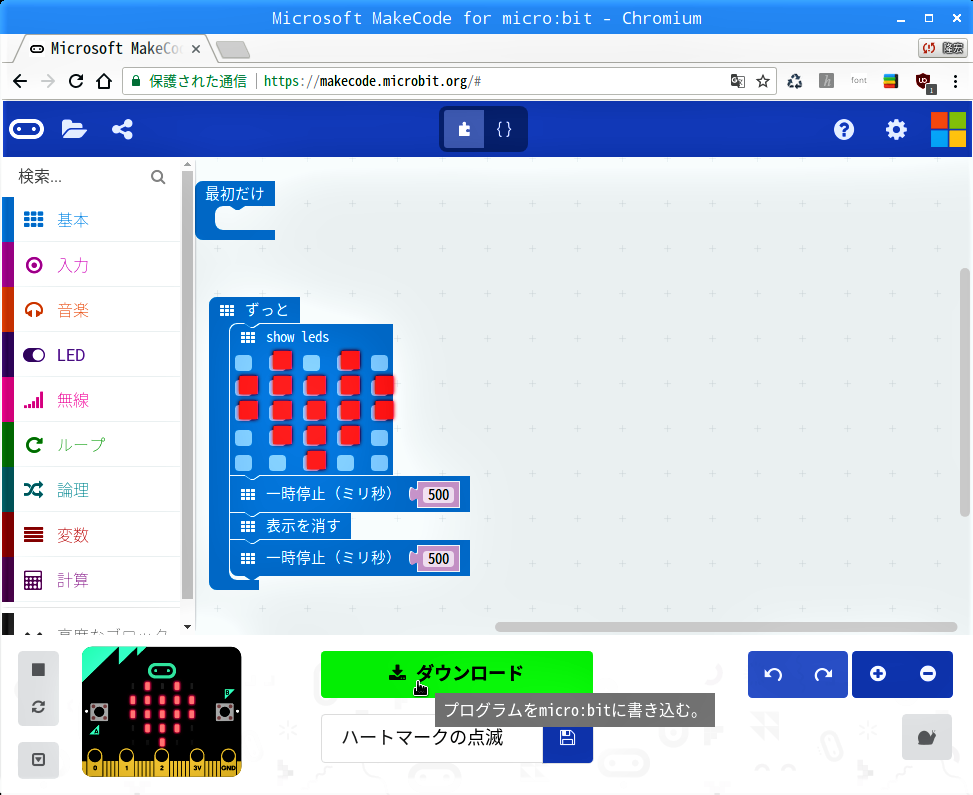
Task: Zoom in the workspace
Action: click(x=877, y=674)
